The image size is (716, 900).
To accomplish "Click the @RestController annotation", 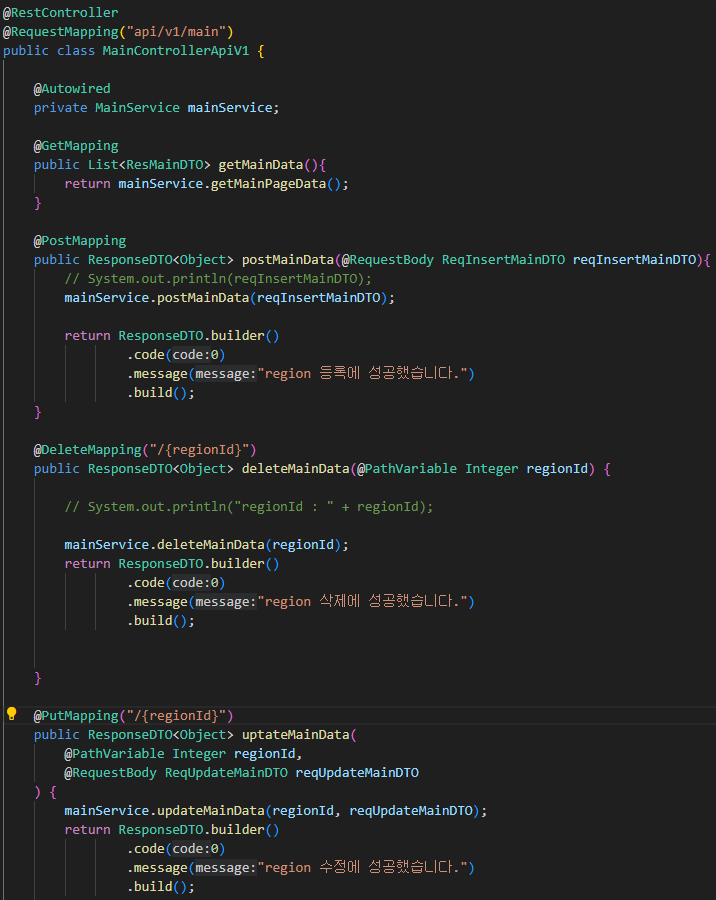I will pyautogui.click(x=61, y=13).
